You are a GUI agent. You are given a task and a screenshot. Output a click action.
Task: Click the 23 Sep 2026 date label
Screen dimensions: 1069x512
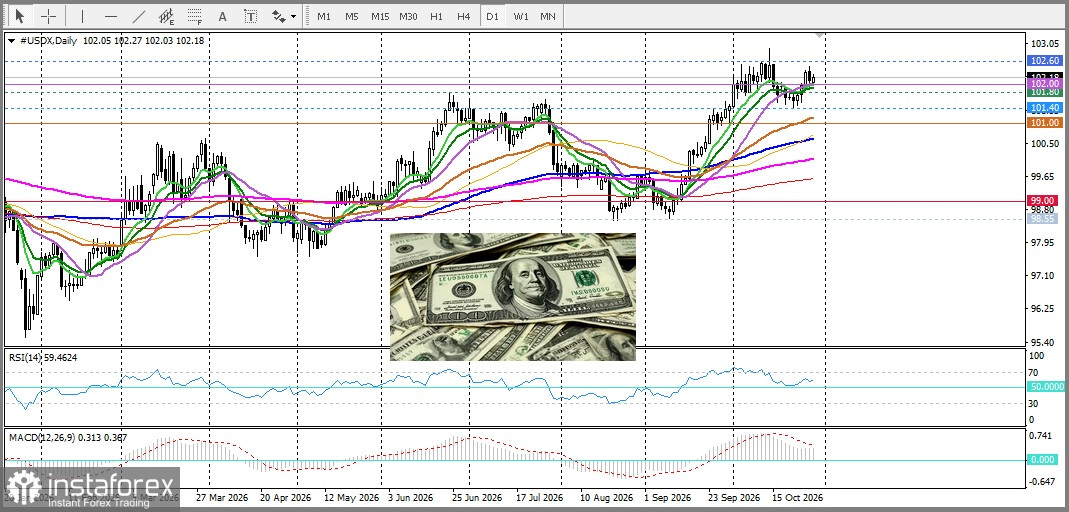(x=734, y=497)
